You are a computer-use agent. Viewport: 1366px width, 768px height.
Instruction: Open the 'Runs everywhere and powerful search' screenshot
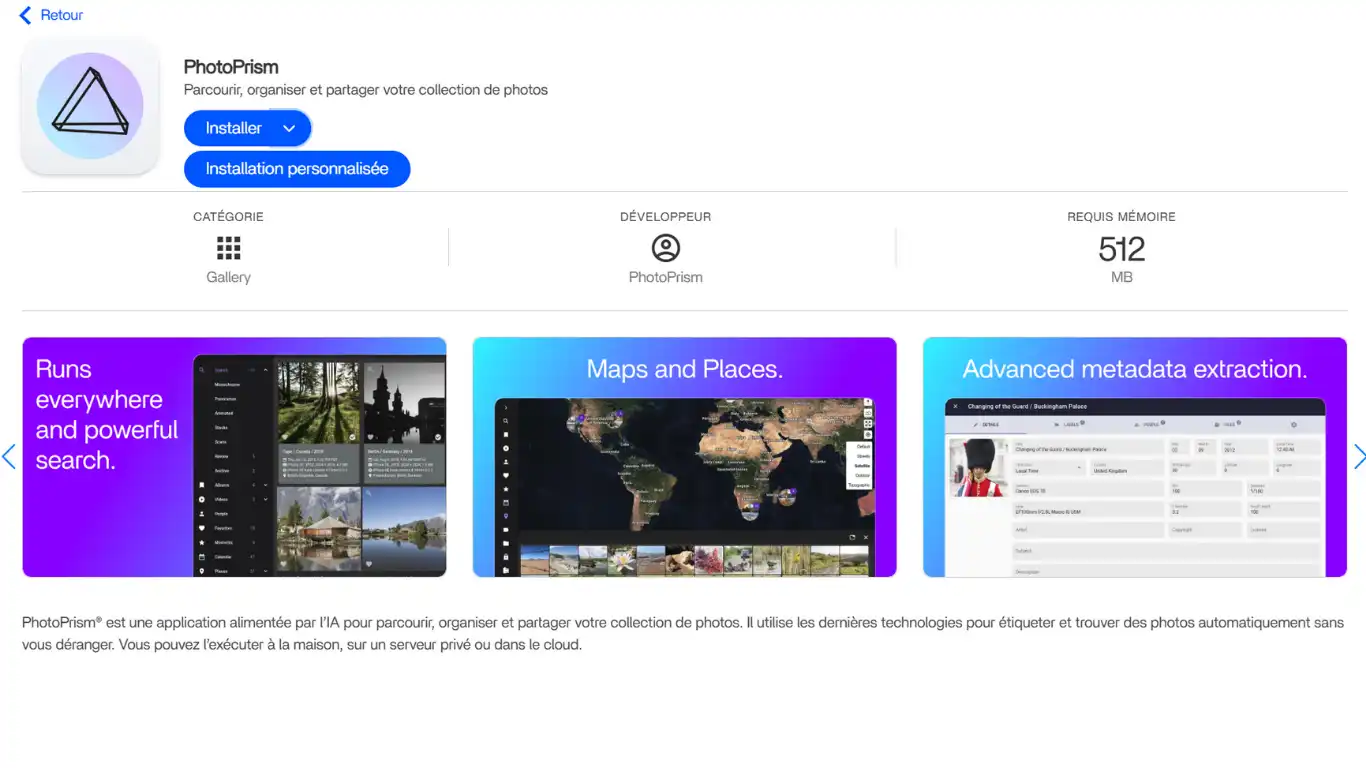tap(234, 457)
